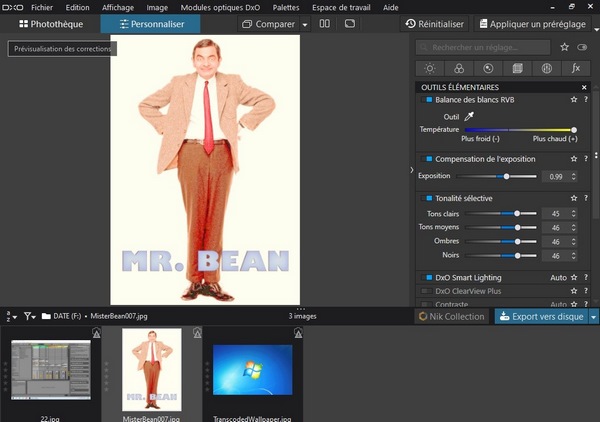Toggle the Balance des blancs RVB correction
Viewport: 600px width, 422px height.
pyautogui.click(x=426, y=99)
